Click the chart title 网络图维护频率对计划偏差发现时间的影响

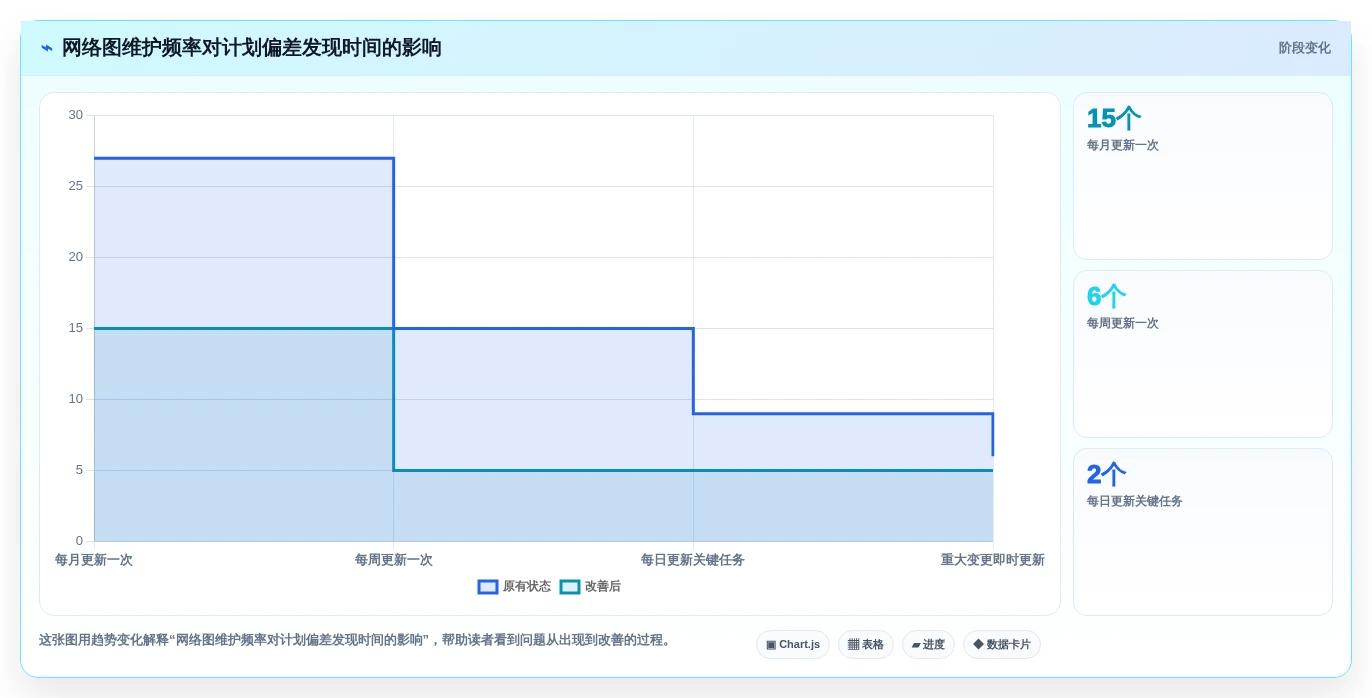(252, 48)
